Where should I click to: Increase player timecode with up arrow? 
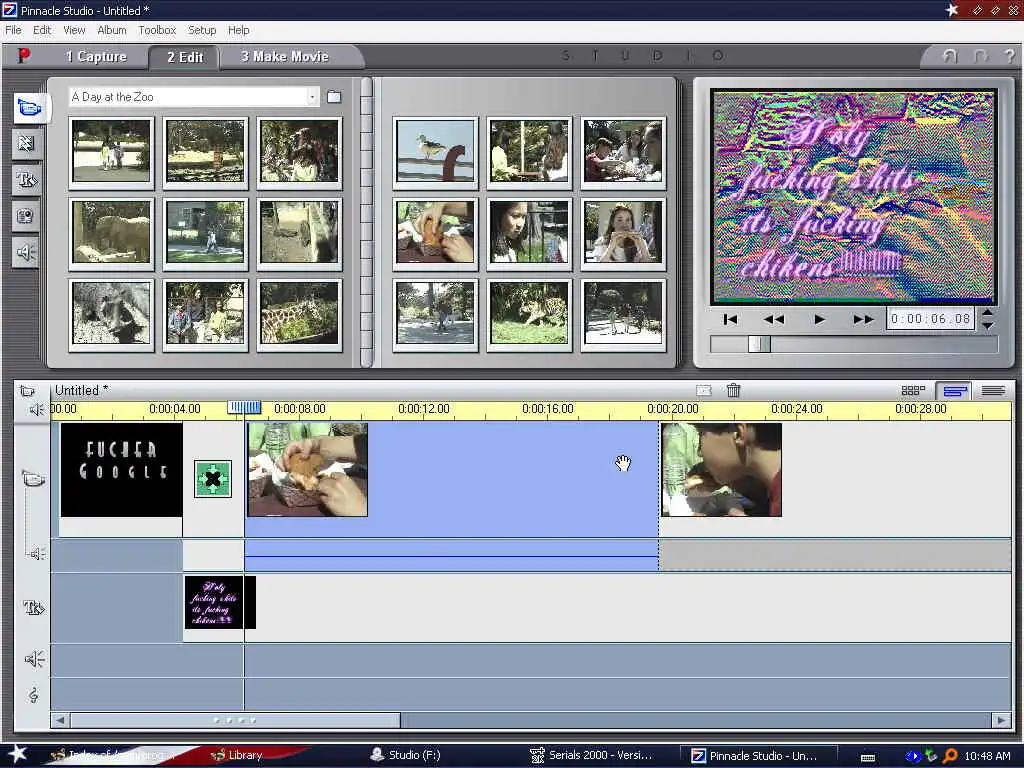coord(987,312)
